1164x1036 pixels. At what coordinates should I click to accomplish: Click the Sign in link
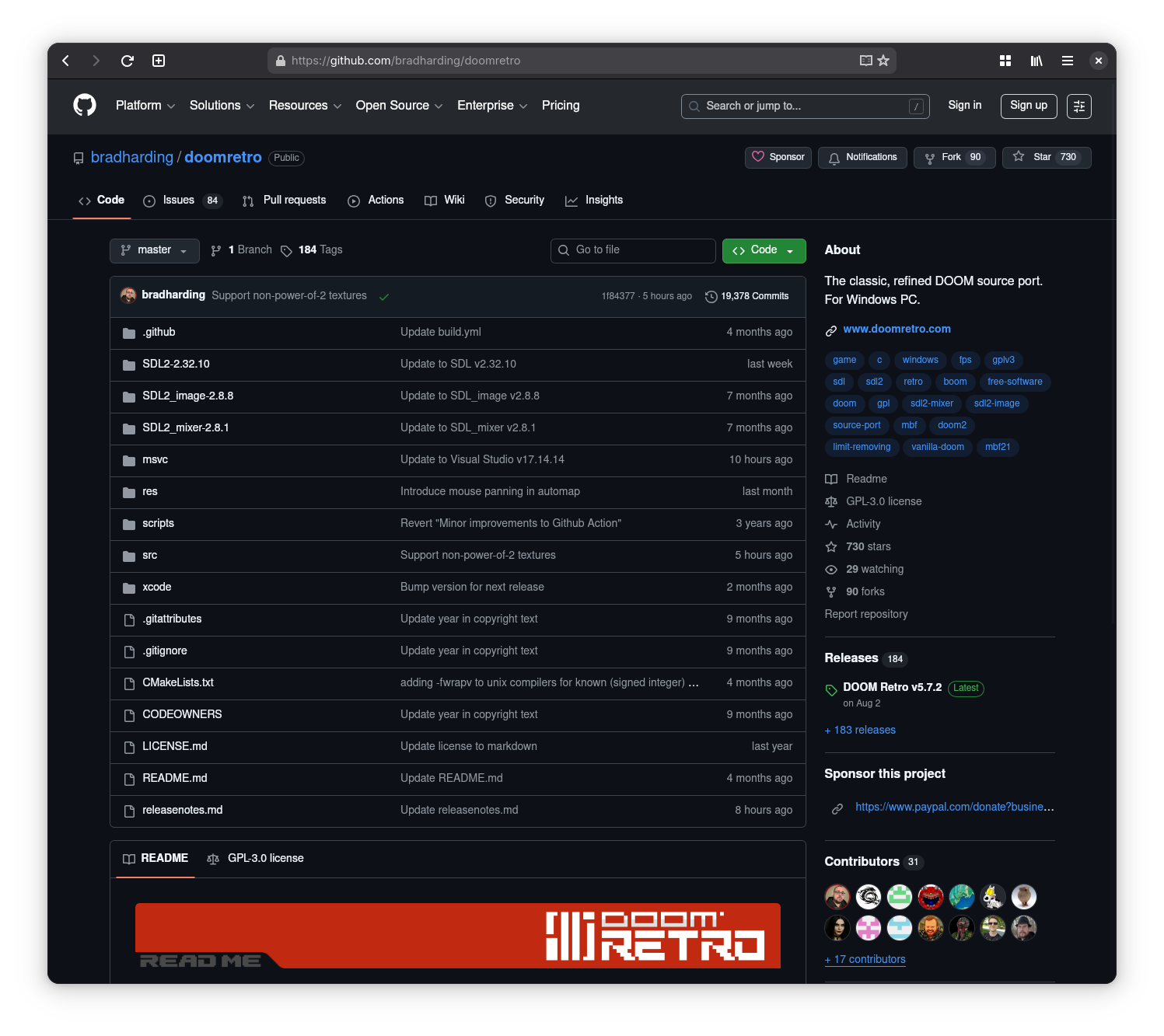point(964,106)
